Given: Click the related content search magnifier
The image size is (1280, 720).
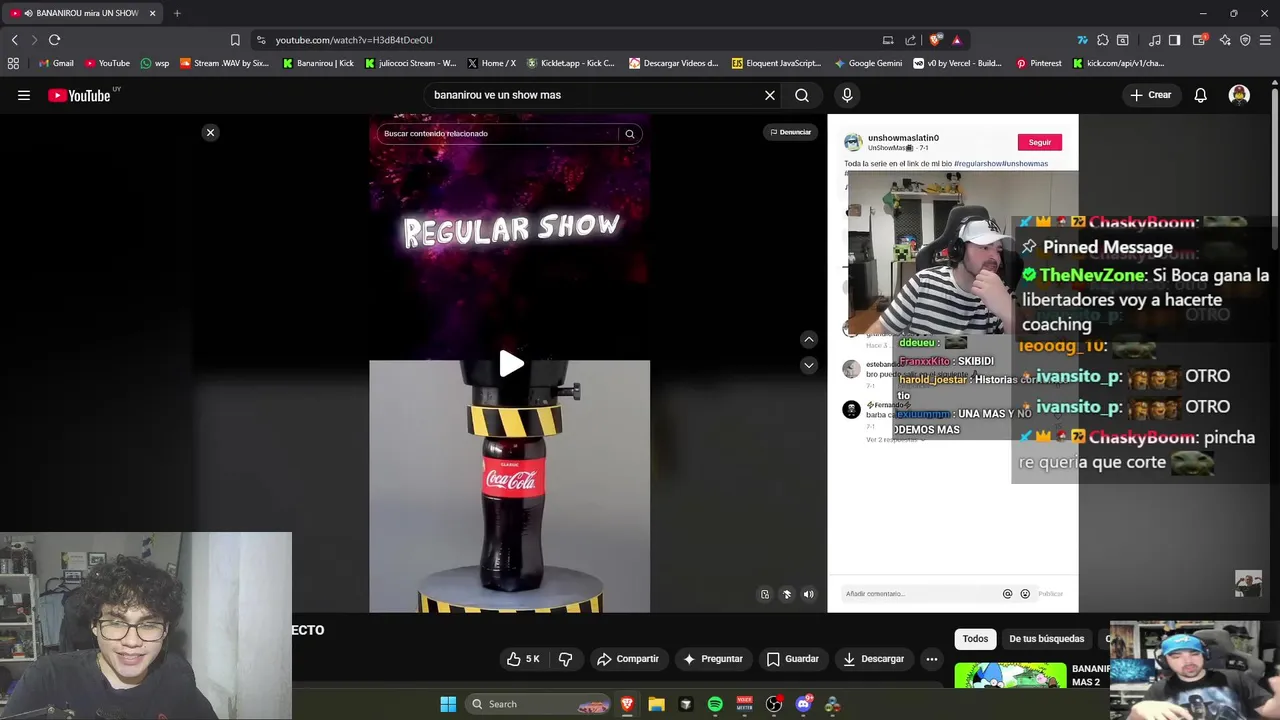Looking at the screenshot, I should [630, 134].
